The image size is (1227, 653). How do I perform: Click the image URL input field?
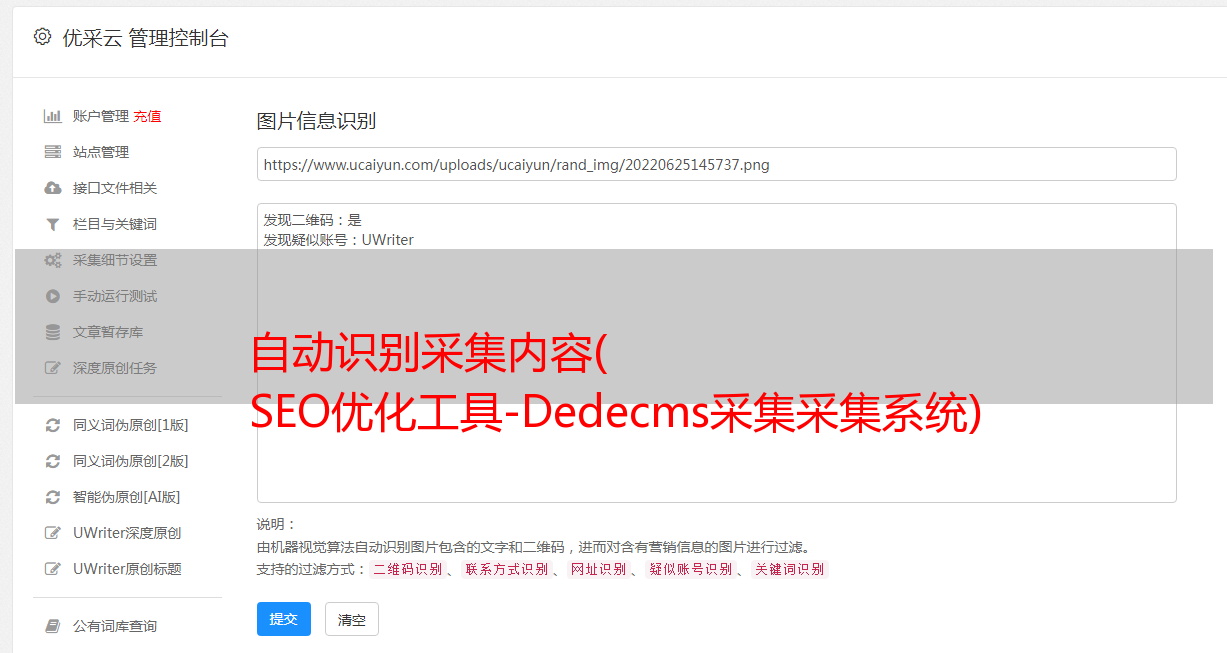[x=716, y=164]
